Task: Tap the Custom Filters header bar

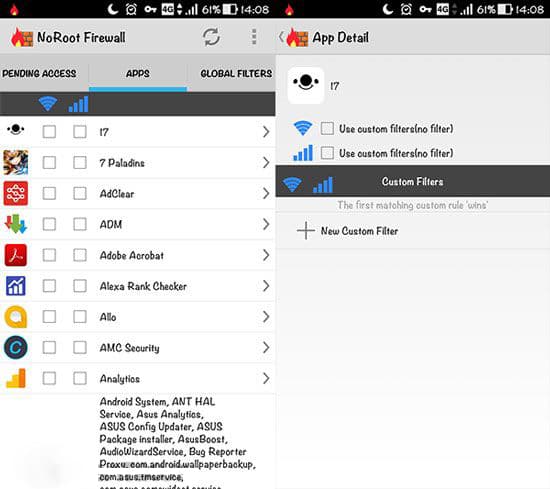Action: pyautogui.click(x=412, y=182)
